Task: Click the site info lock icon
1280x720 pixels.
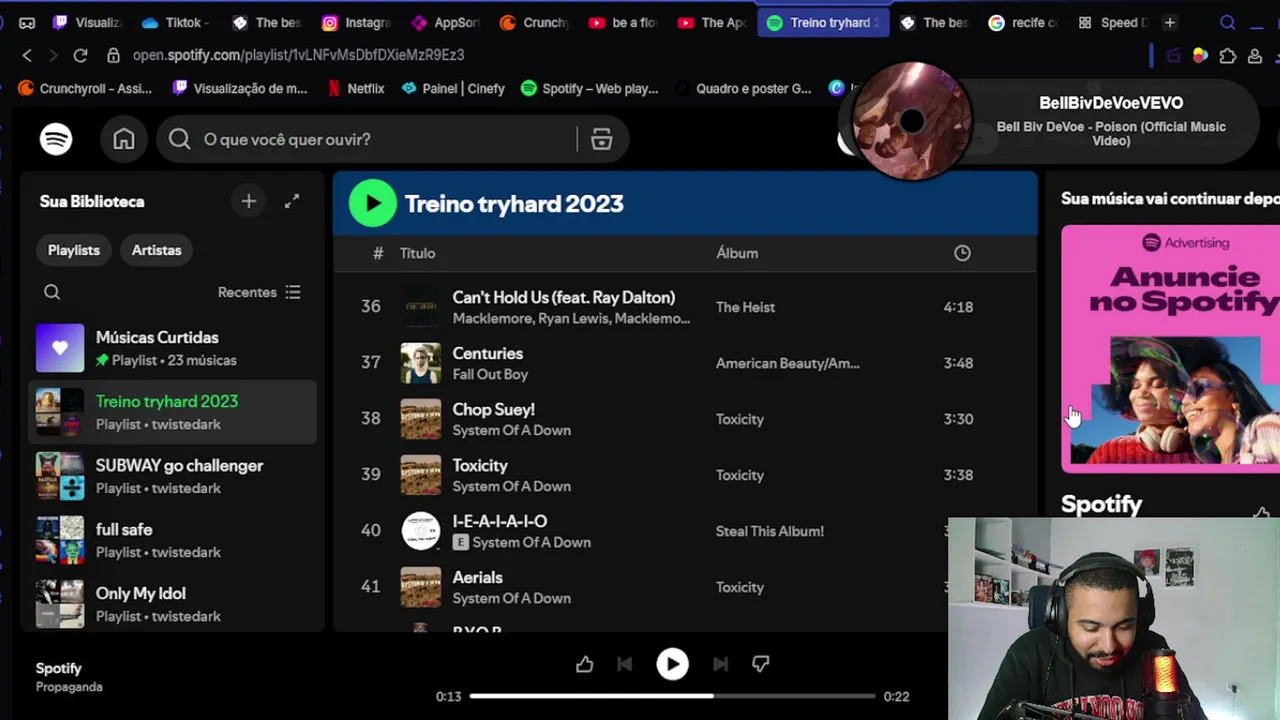Action: (114, 55)
